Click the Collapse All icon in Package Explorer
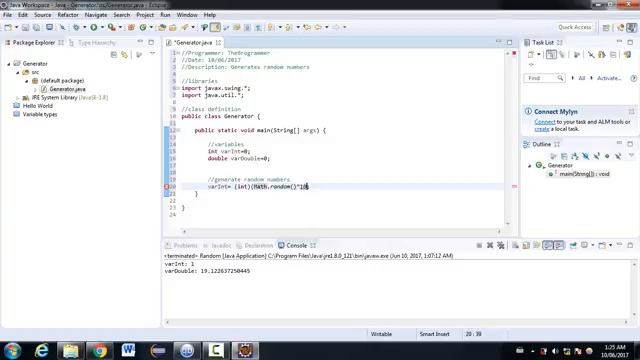The image size is (640, 360). click(x=114, y=55)
